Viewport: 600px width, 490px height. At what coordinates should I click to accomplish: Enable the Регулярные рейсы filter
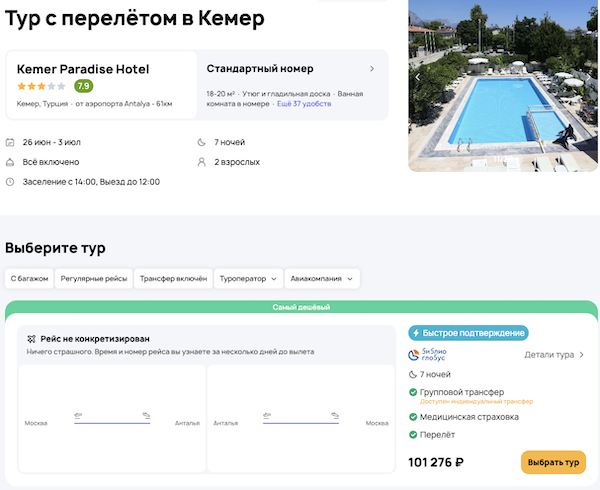[x=94, y=279]
